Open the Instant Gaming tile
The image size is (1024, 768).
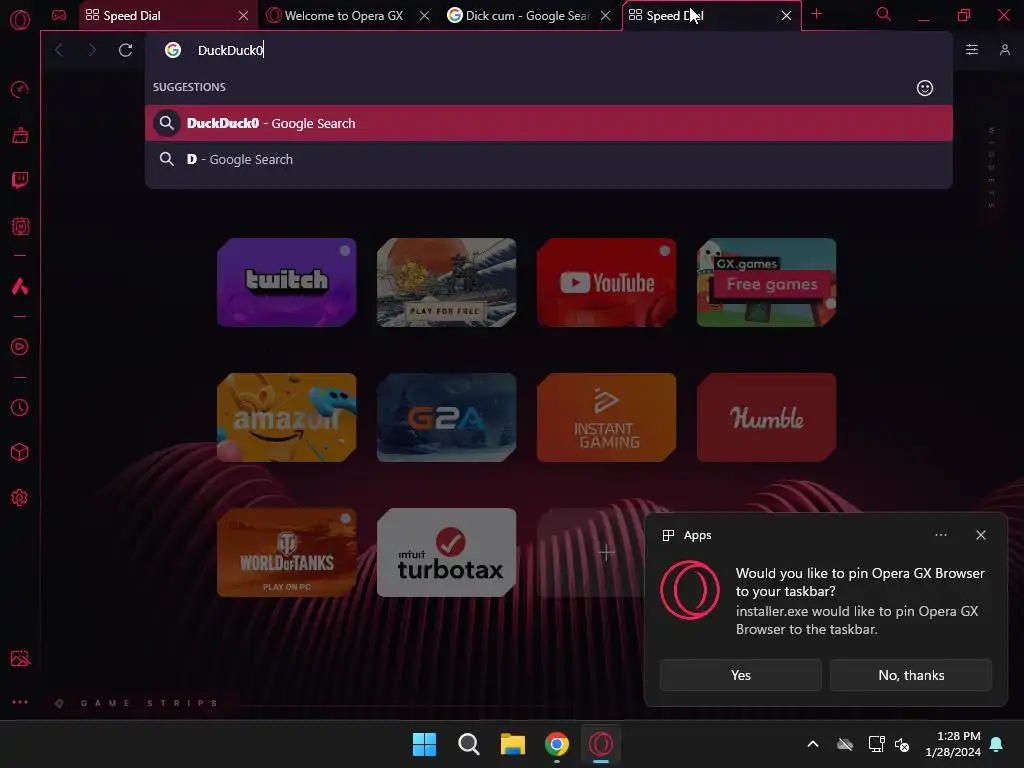coord(607,417)
